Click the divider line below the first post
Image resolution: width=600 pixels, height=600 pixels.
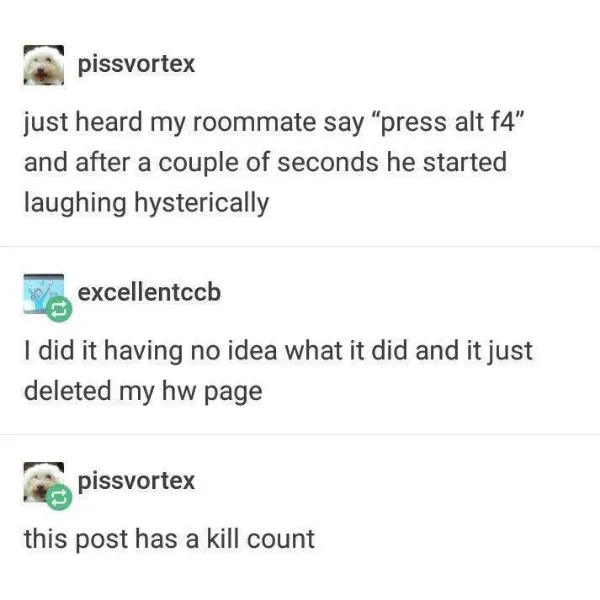coord(300,247)
